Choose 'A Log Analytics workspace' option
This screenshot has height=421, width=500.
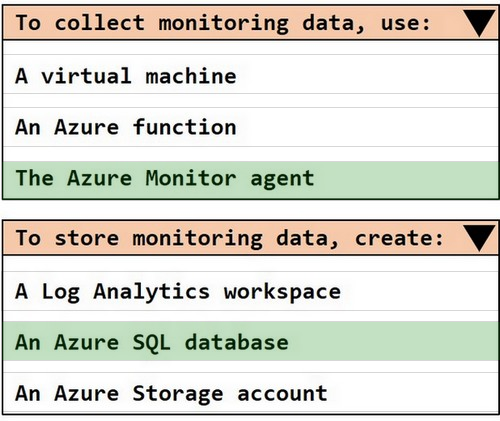(x=251, y=291)
